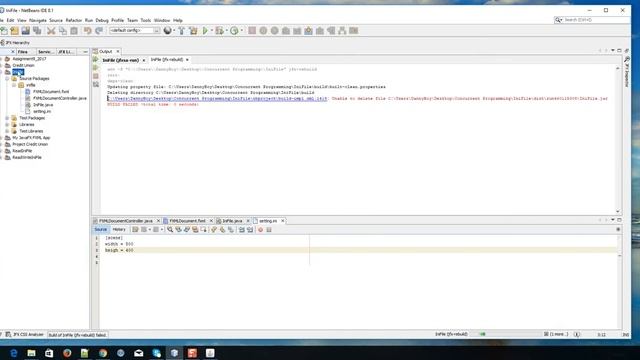640x360 pixels.
Task: Open the Help menu
Action: pyautogui.click(x=178, y=20)
